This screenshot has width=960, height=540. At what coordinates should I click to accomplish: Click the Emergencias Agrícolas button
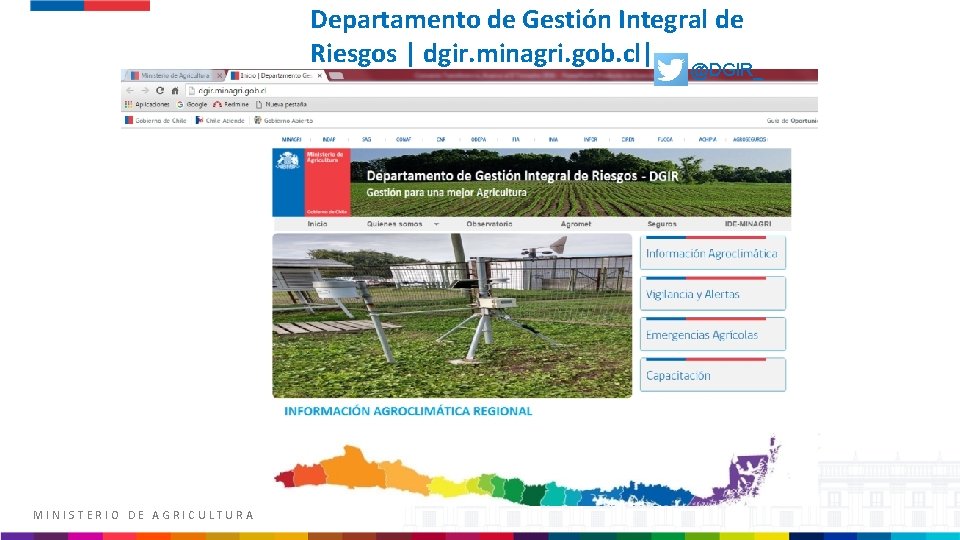pyautogui.click(x=713, y=334)
